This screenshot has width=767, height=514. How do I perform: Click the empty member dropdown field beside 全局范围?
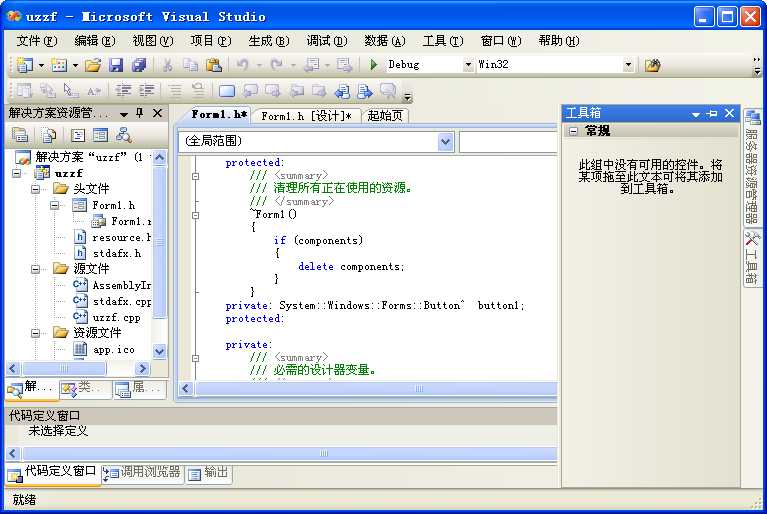(x=508, y=142)
